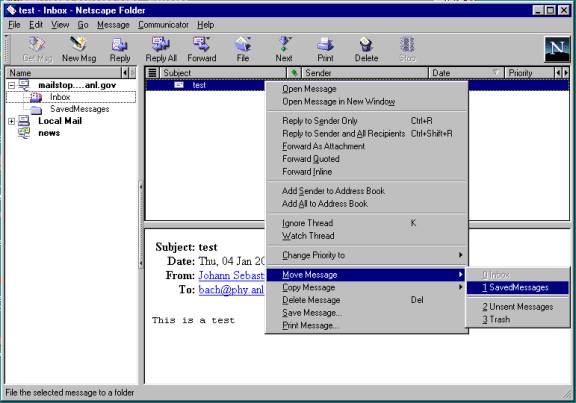Click the Inbox folder icon
This screenshot has width=576, height=403.
point(36,97)
